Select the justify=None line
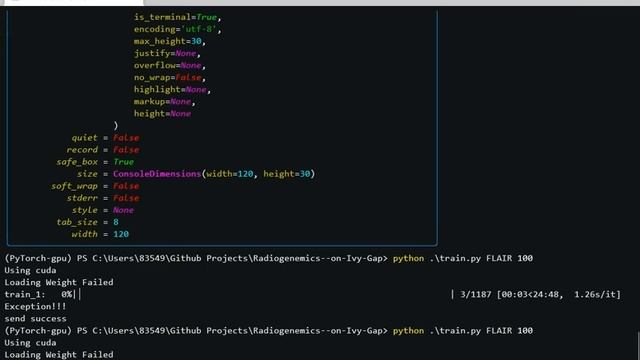Screen dimensions: 640x360 pyautogui.click(x=167, y=53)
